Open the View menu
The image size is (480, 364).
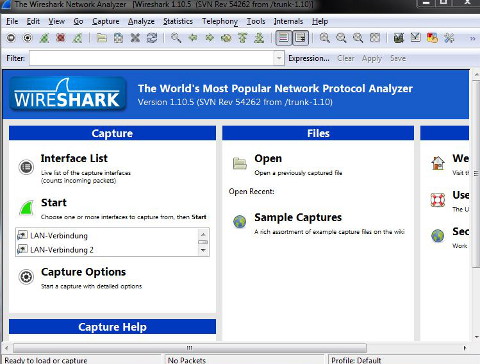tap(56, 21)
